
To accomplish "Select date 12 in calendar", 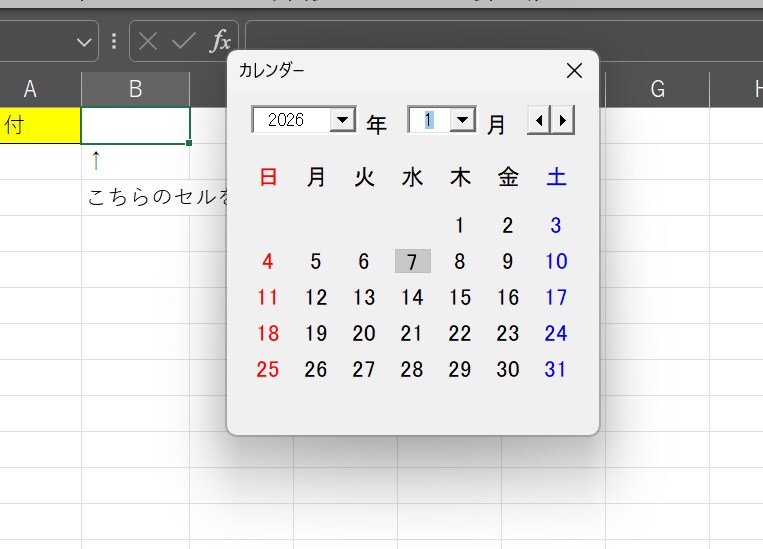I will click(x=316, y=297).
